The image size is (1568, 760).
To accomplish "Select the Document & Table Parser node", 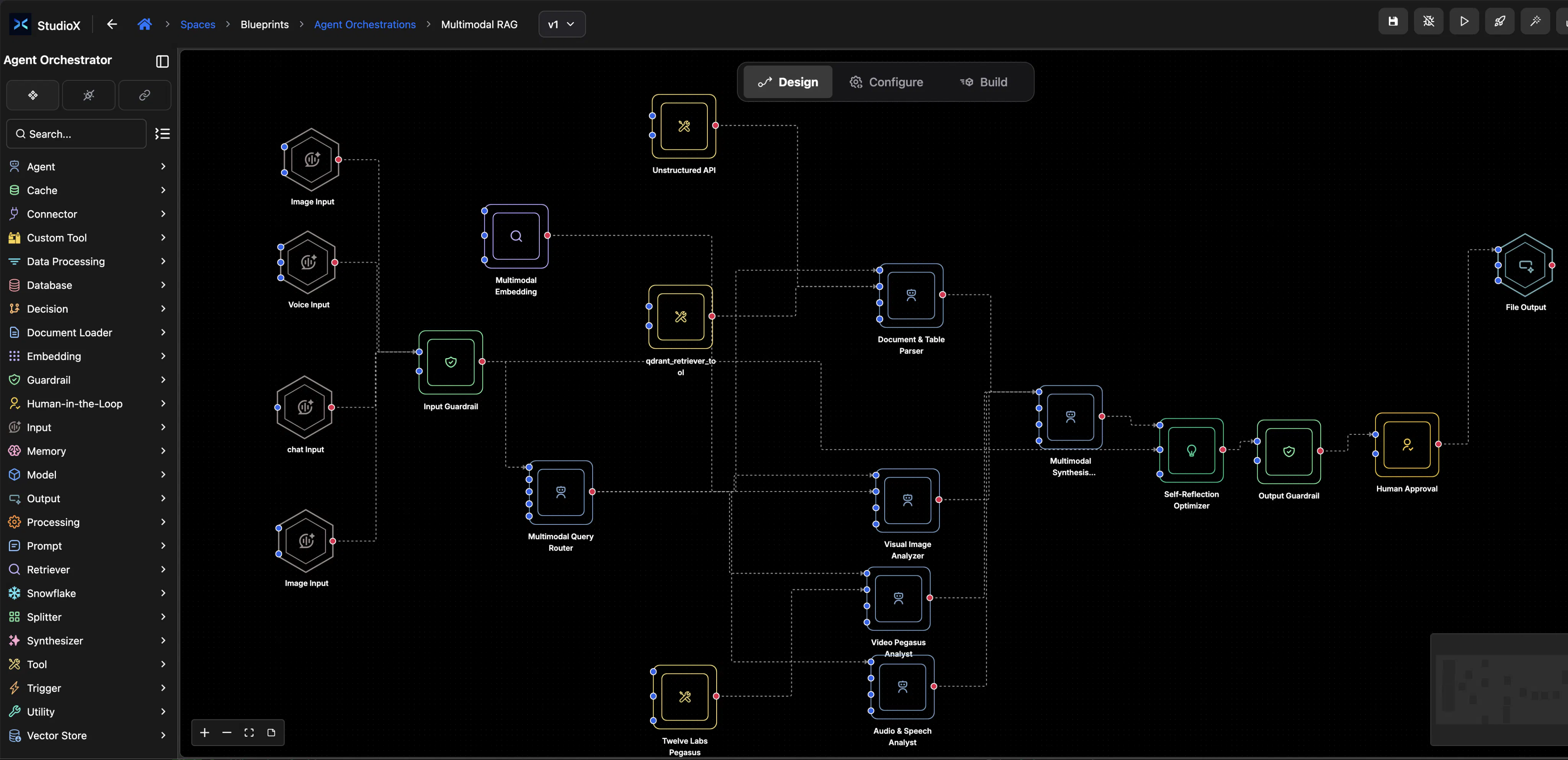I will (911, 295).
